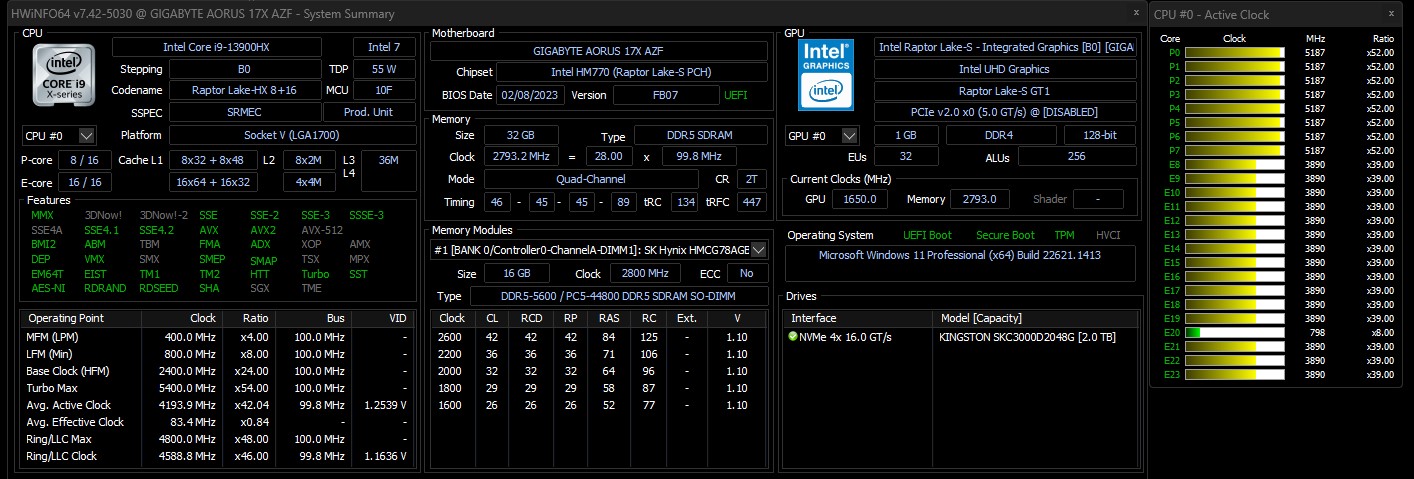Click the TPM label

point(1064,235)
